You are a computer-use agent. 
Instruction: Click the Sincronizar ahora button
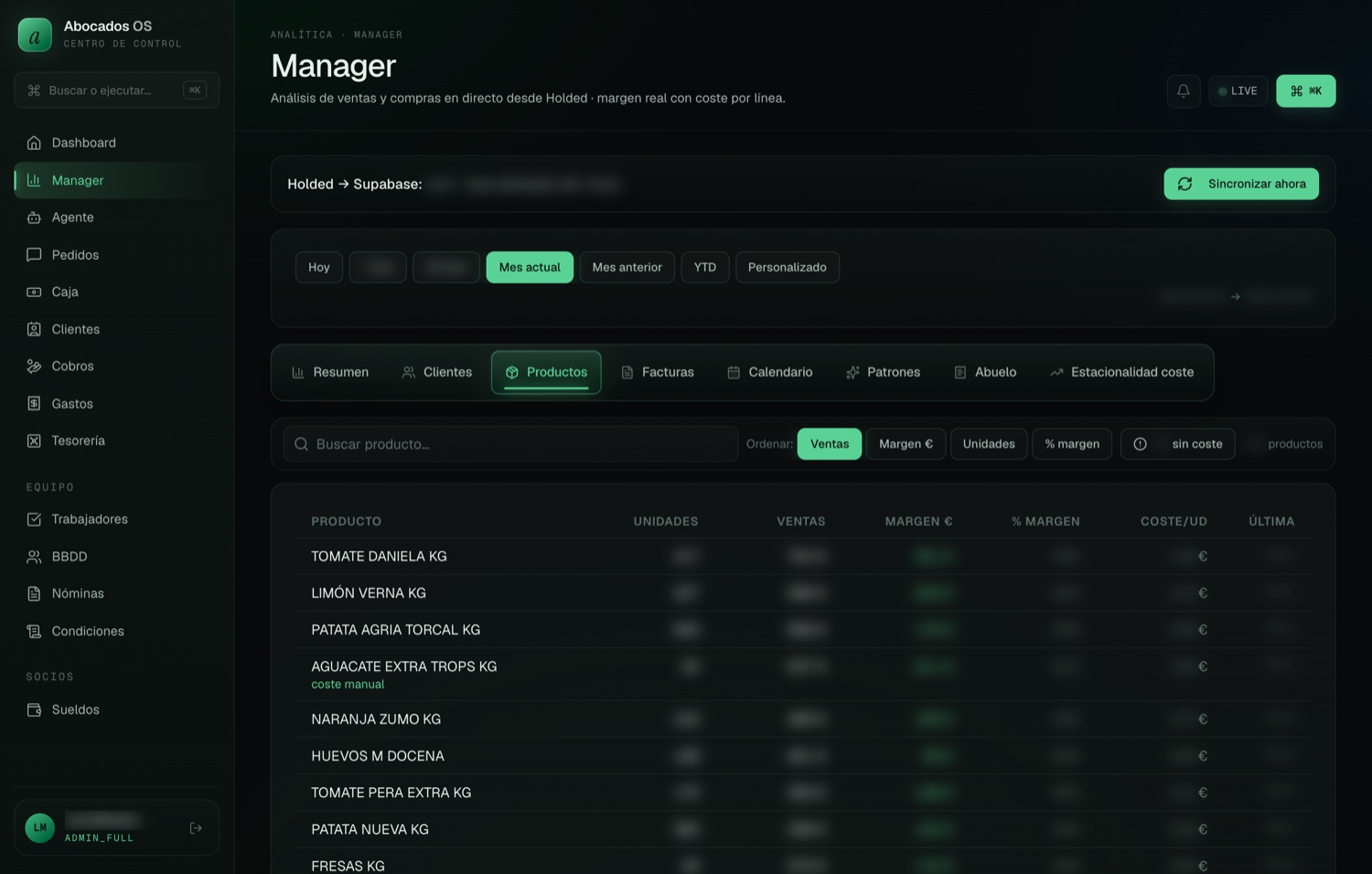tap(1241, 184)
